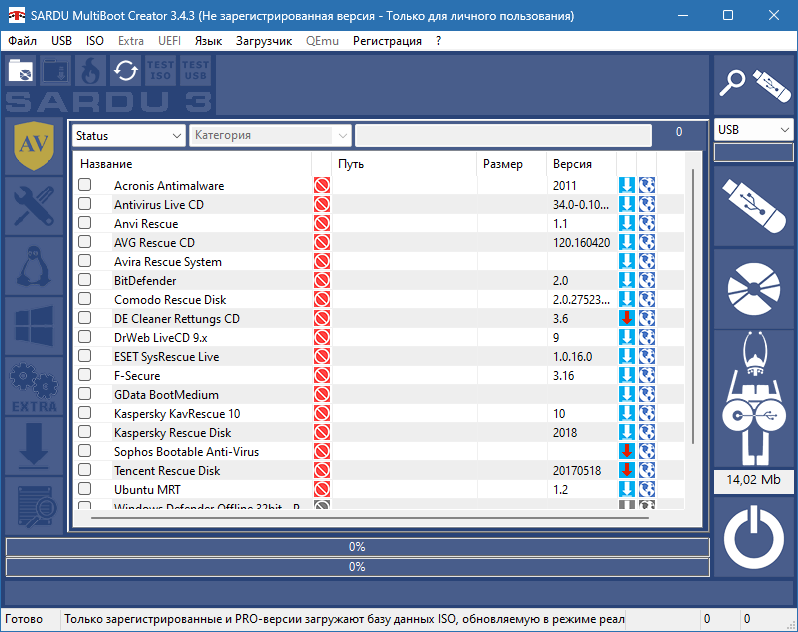Open the ? help menu

439,41
